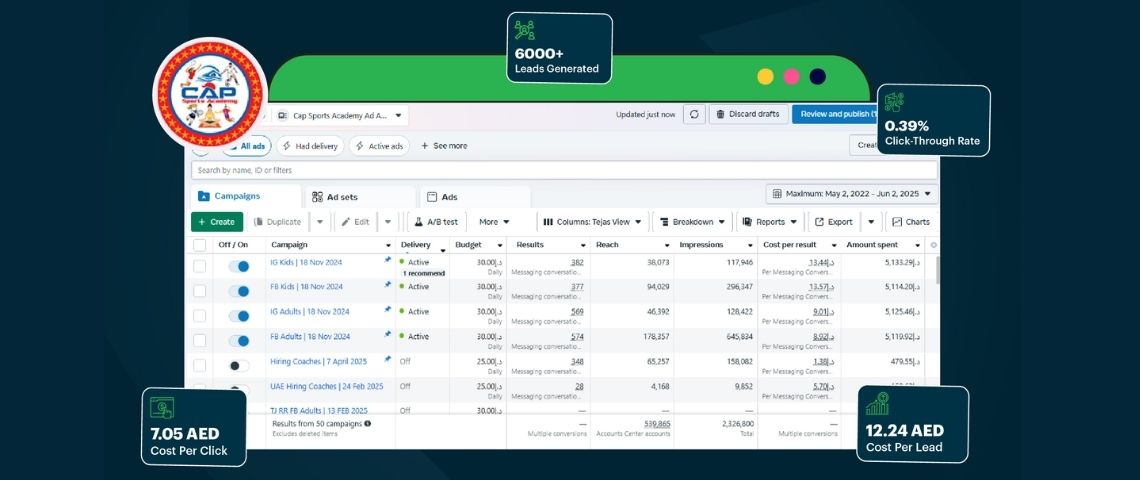Open Charts using the chart icon
Image resolution: width=1140 pixels, height=480 pixels.
(x=897, y=222)
